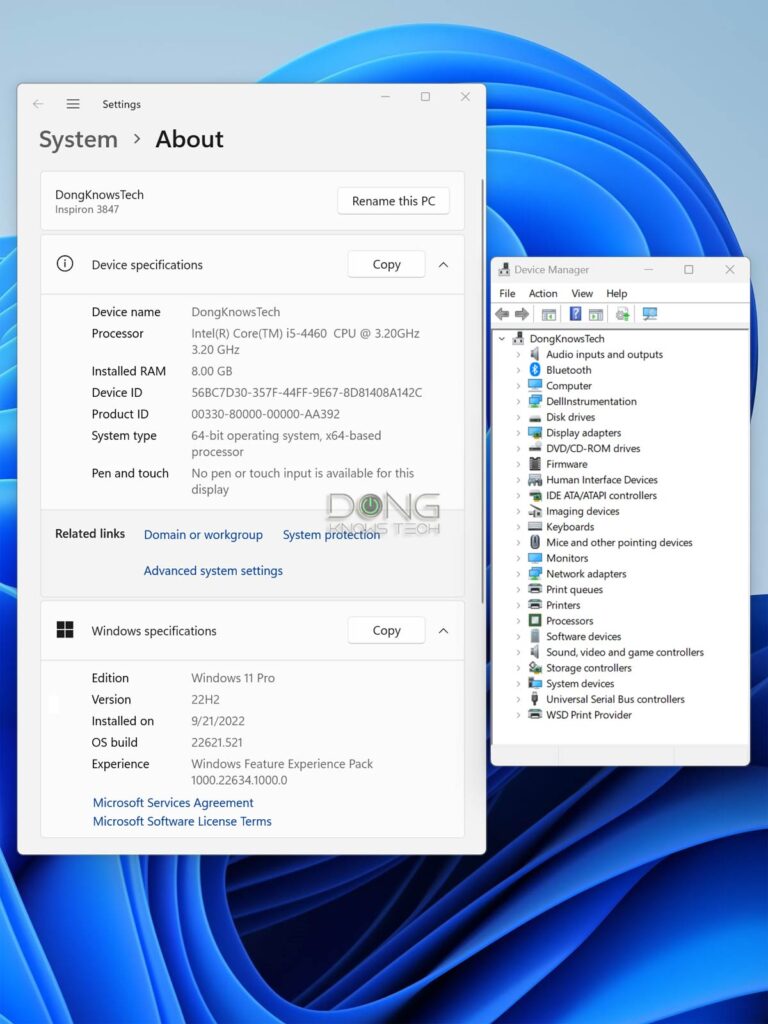Click the DongKnowsTech root computer icon
The image size is (768, 1024).
tap(519, 338)
